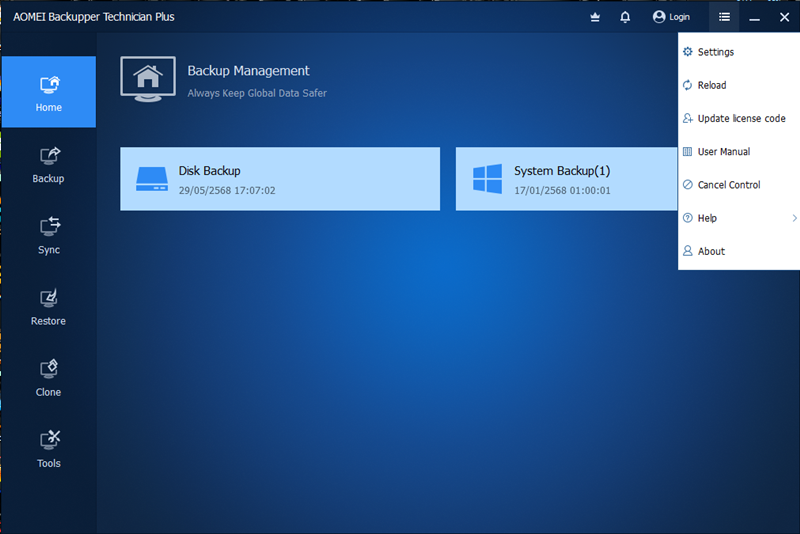Toggle the hamburger menu icon
Image resolution: width=800 pixels, height=534 pixels.
pos(724,17)
